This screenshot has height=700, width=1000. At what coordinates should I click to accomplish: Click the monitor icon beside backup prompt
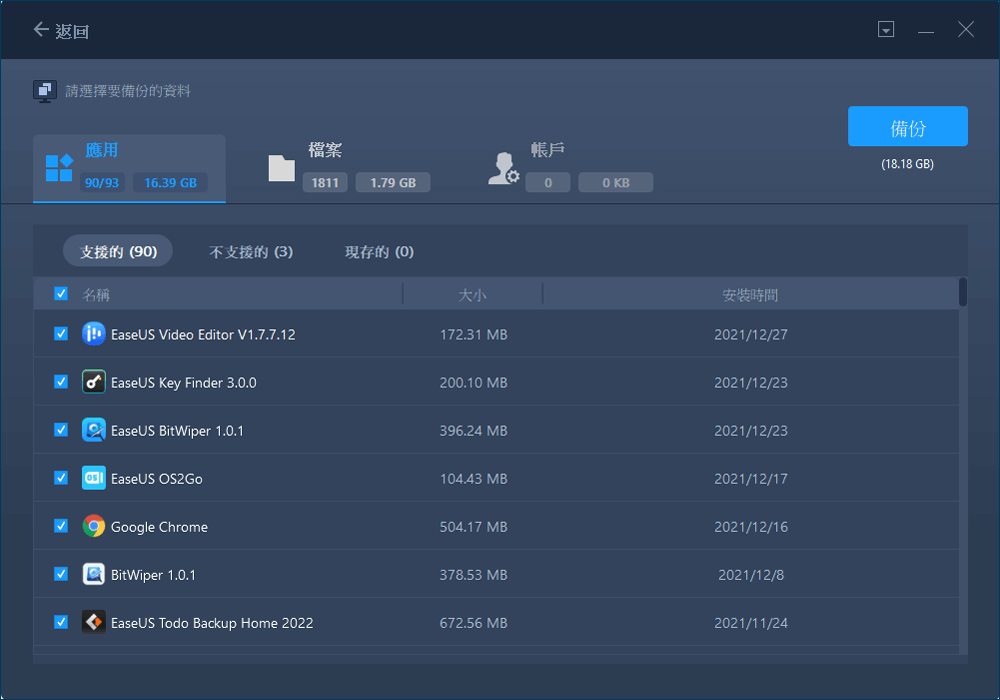[45, 91]
